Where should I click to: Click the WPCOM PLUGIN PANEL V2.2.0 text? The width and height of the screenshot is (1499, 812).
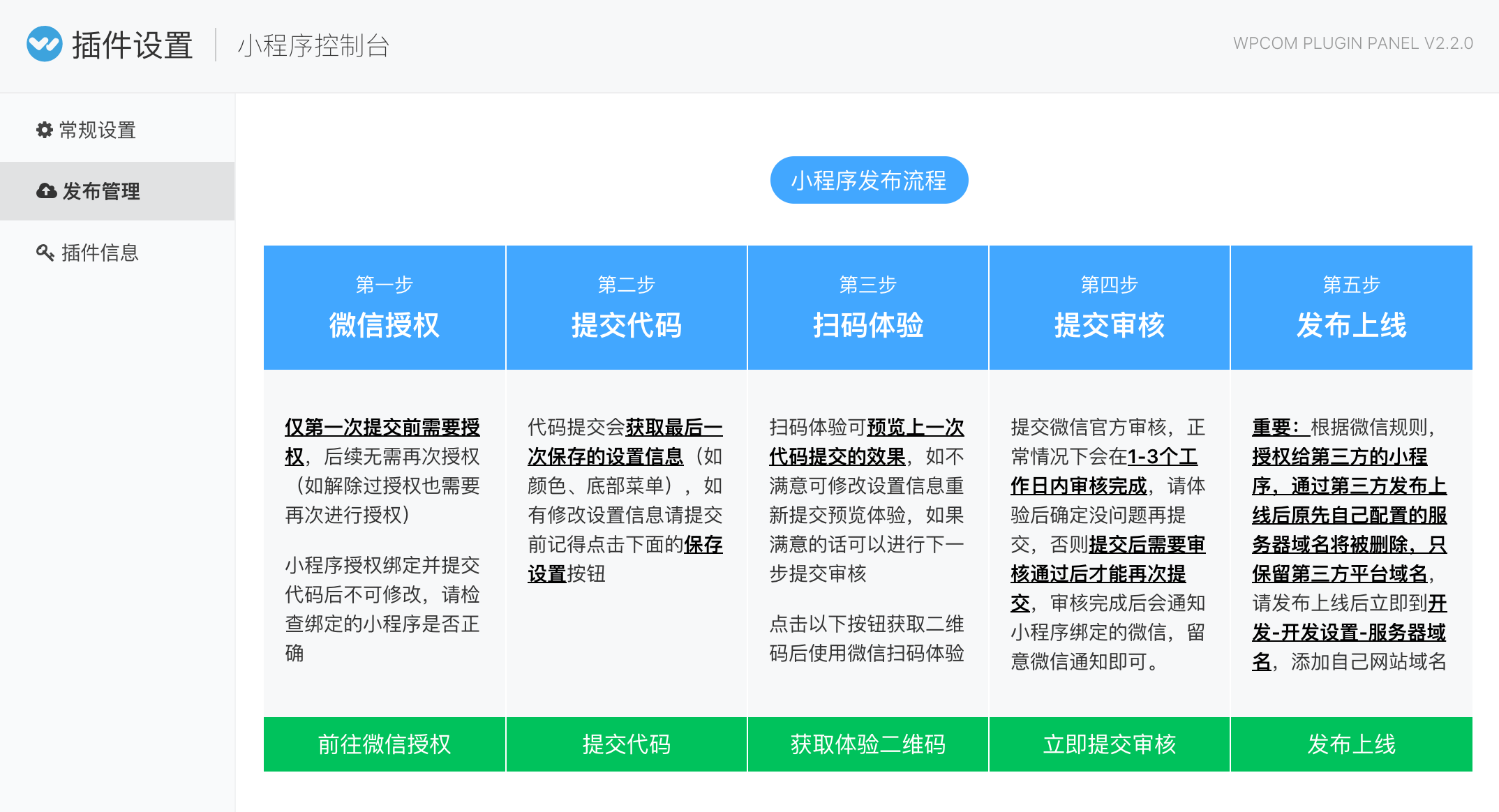[1353, 43]
